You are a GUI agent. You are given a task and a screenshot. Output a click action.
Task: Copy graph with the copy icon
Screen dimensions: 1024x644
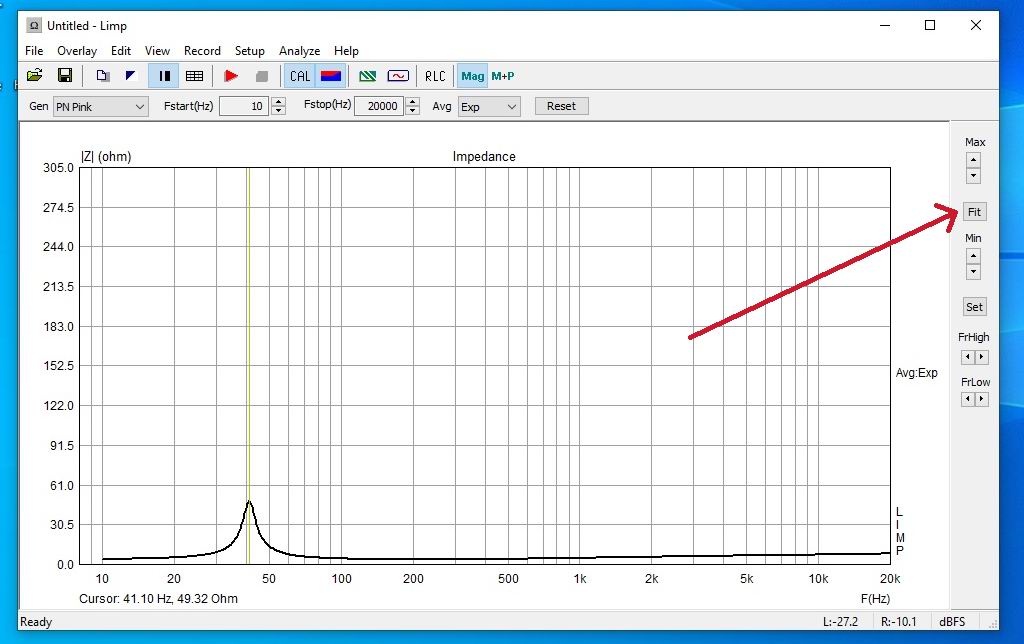103,76
